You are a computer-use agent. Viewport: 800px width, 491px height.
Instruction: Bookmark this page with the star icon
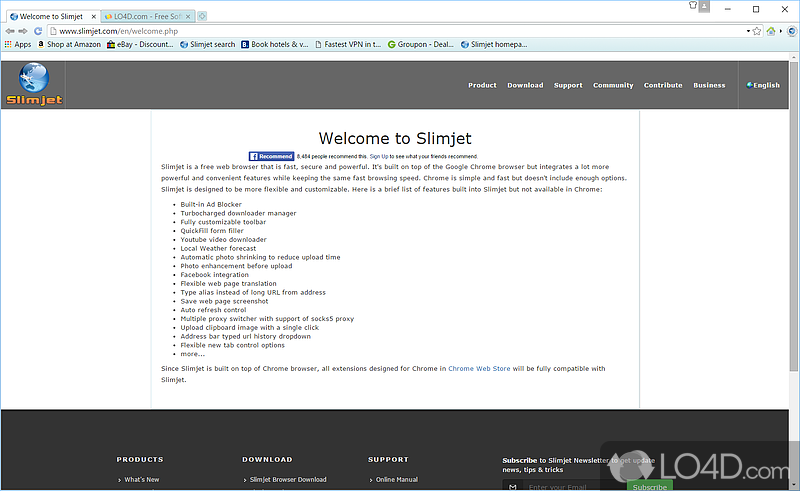[x=757, y=31]
